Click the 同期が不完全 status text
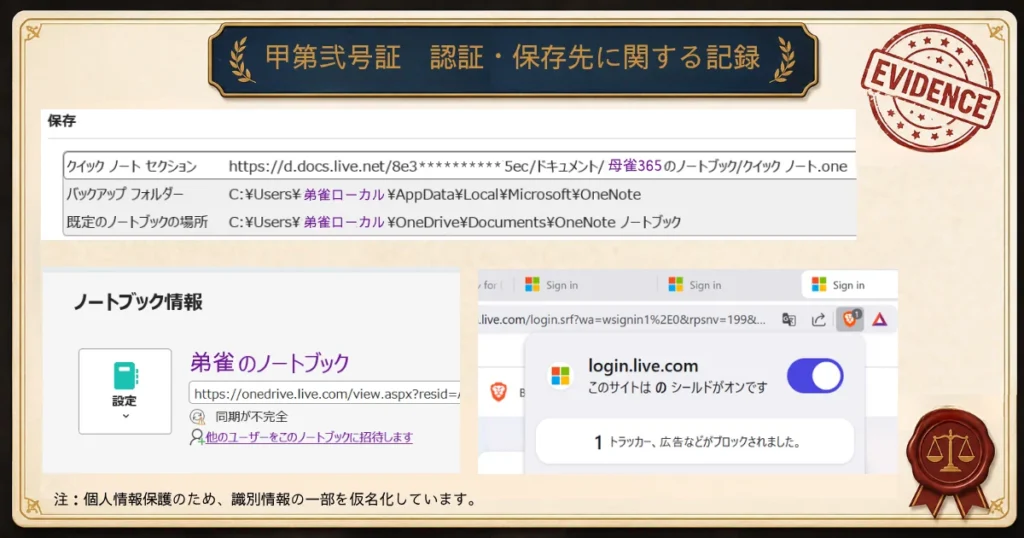The width and height of the screenshot is (1024, 538). [x=251, y=417]
